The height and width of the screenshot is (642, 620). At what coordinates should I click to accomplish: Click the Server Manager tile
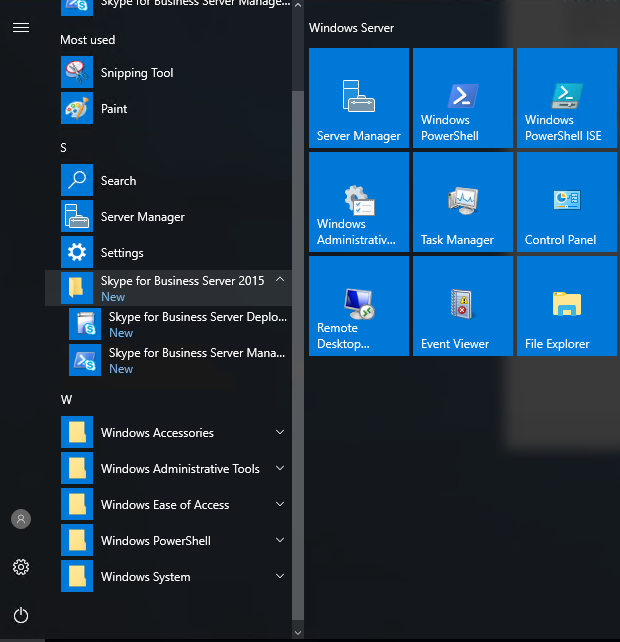pyautogui.click(x=359, y=98)
